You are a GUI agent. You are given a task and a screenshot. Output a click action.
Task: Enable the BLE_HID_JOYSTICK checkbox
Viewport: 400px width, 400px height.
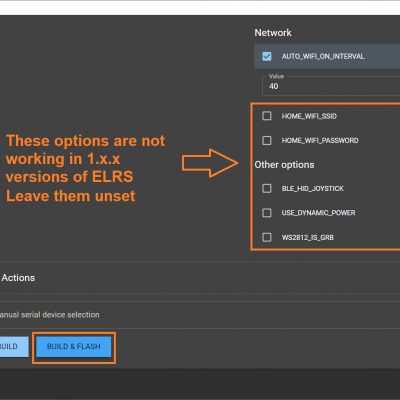coord(267,188)
